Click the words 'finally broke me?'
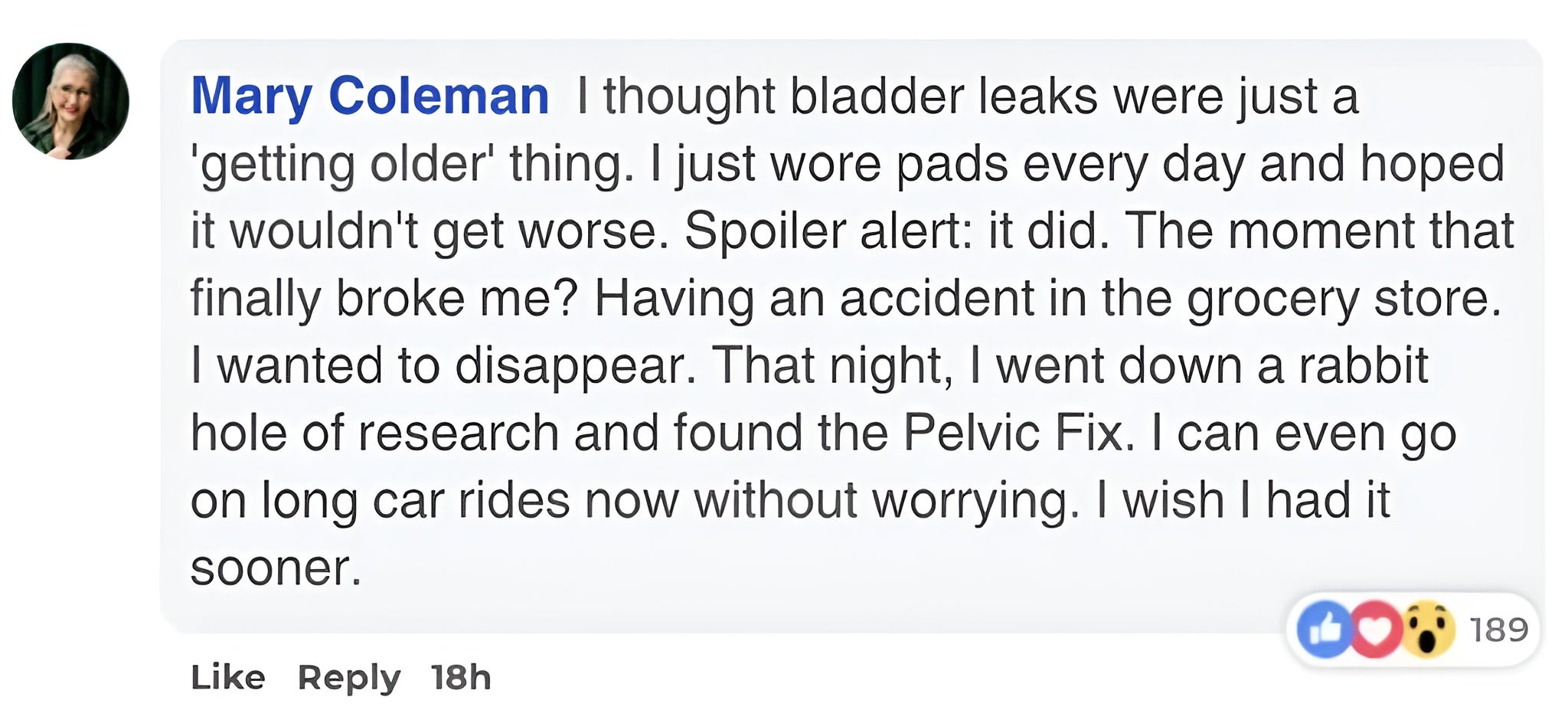The image size is (1568, 723). pyautogui.click(x=383, y=299)
